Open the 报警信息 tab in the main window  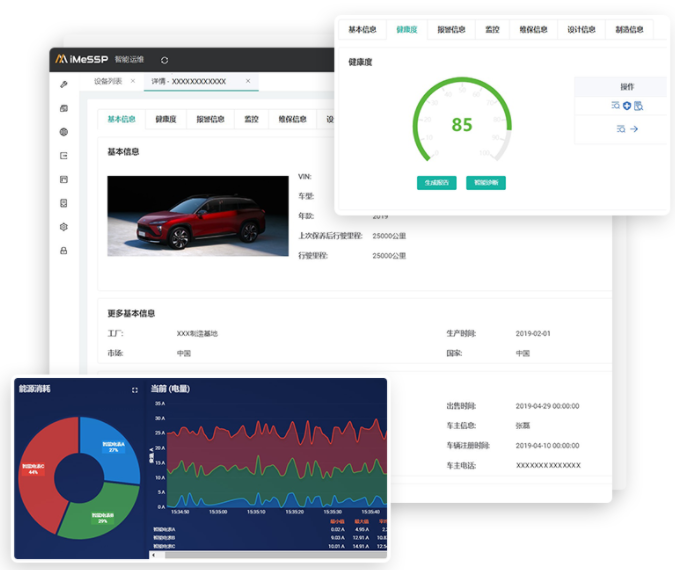pyautogui.click(x=211, y=119)
